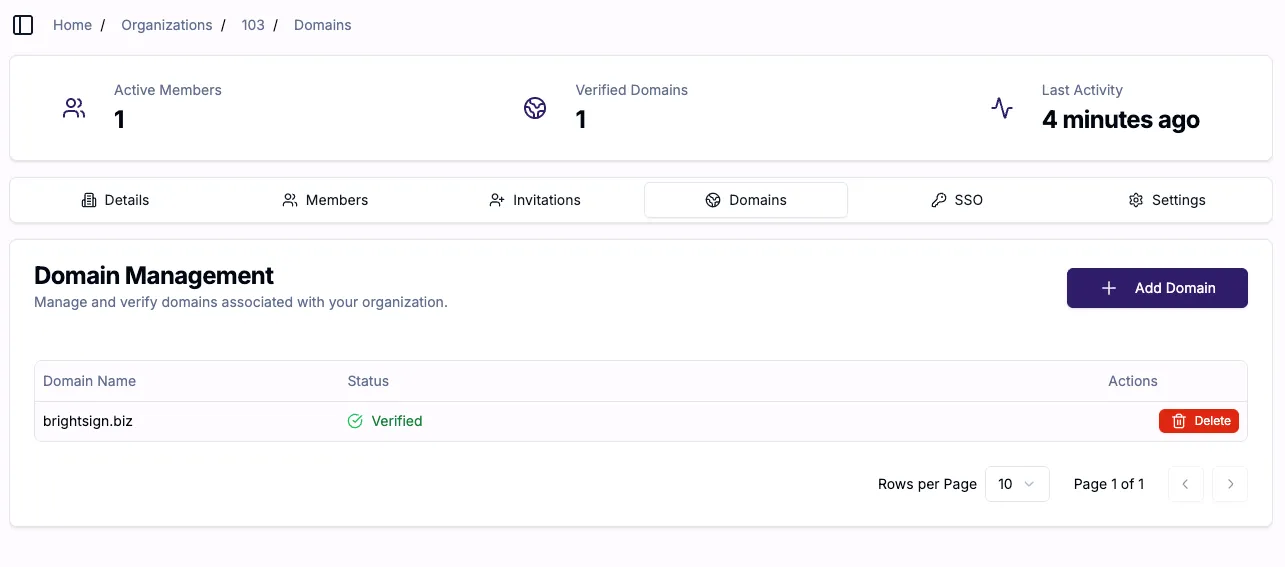Open Rows per Page dropdown

[1017, 484]
